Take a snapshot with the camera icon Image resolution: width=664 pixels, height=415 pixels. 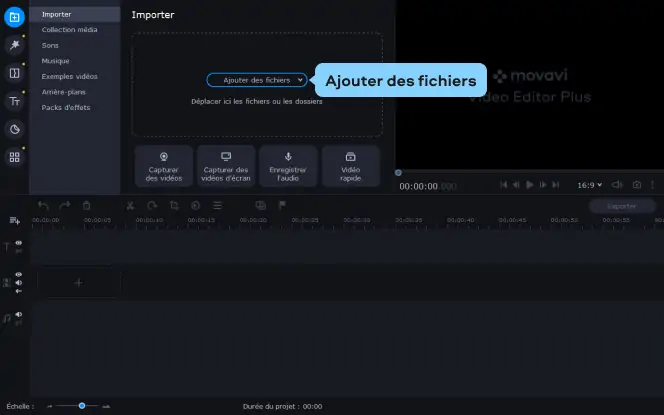point(637,185)
